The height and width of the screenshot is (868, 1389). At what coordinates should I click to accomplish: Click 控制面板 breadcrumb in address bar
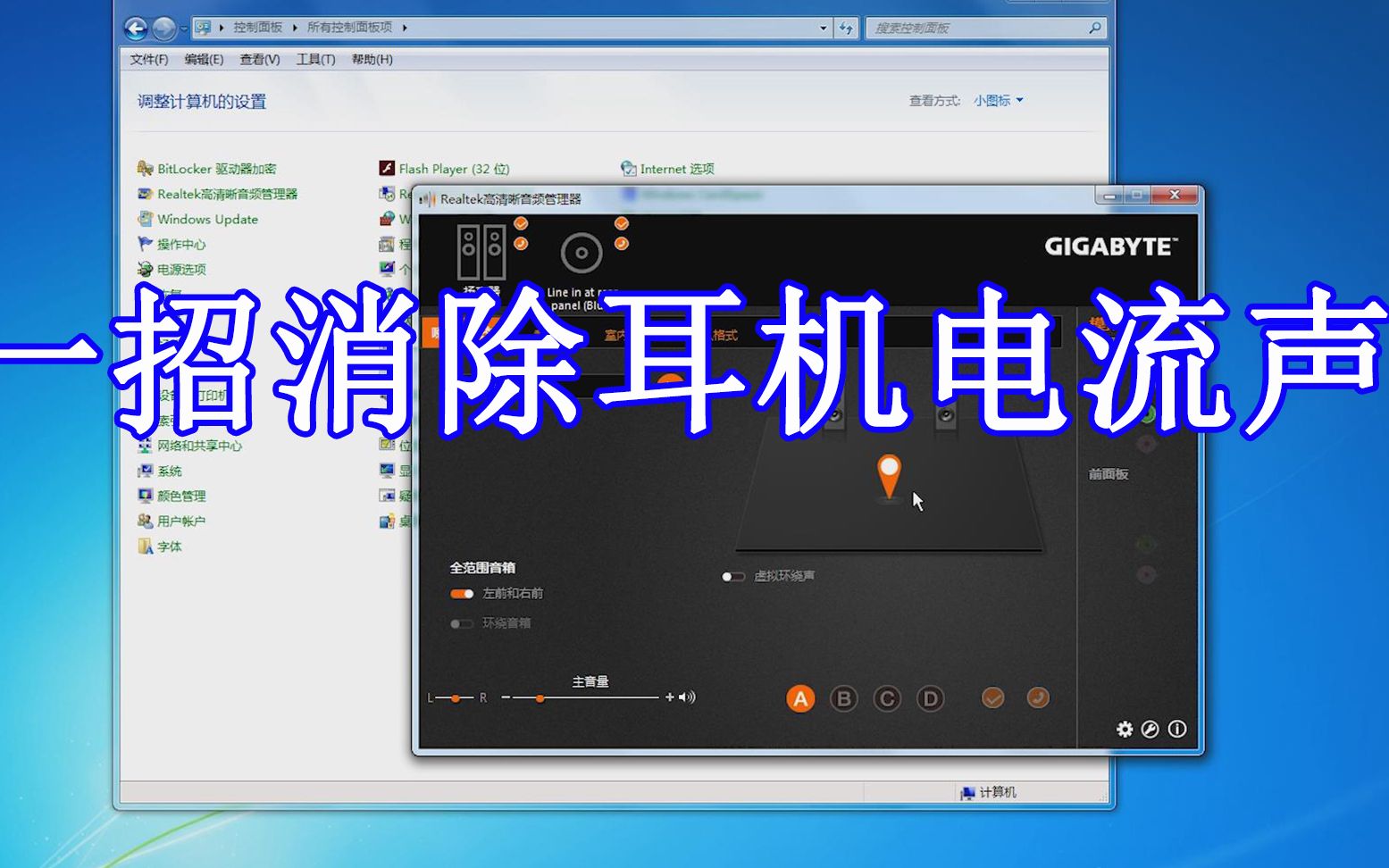click(x=258, y=28)
